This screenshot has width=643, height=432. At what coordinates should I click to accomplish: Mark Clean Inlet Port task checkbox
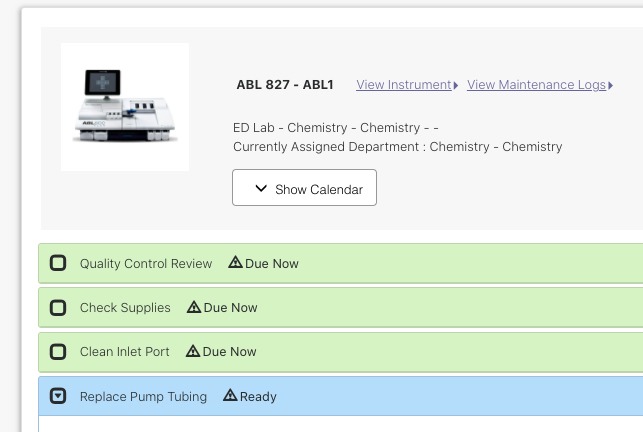[58, 352]
